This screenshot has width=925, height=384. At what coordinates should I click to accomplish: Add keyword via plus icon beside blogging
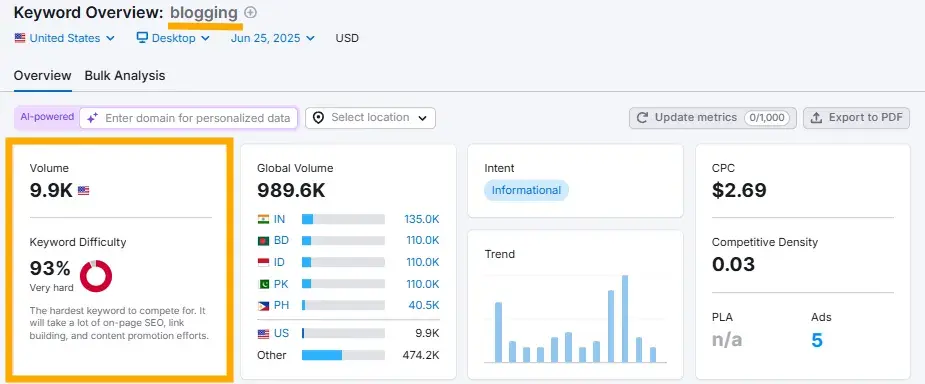251,12
